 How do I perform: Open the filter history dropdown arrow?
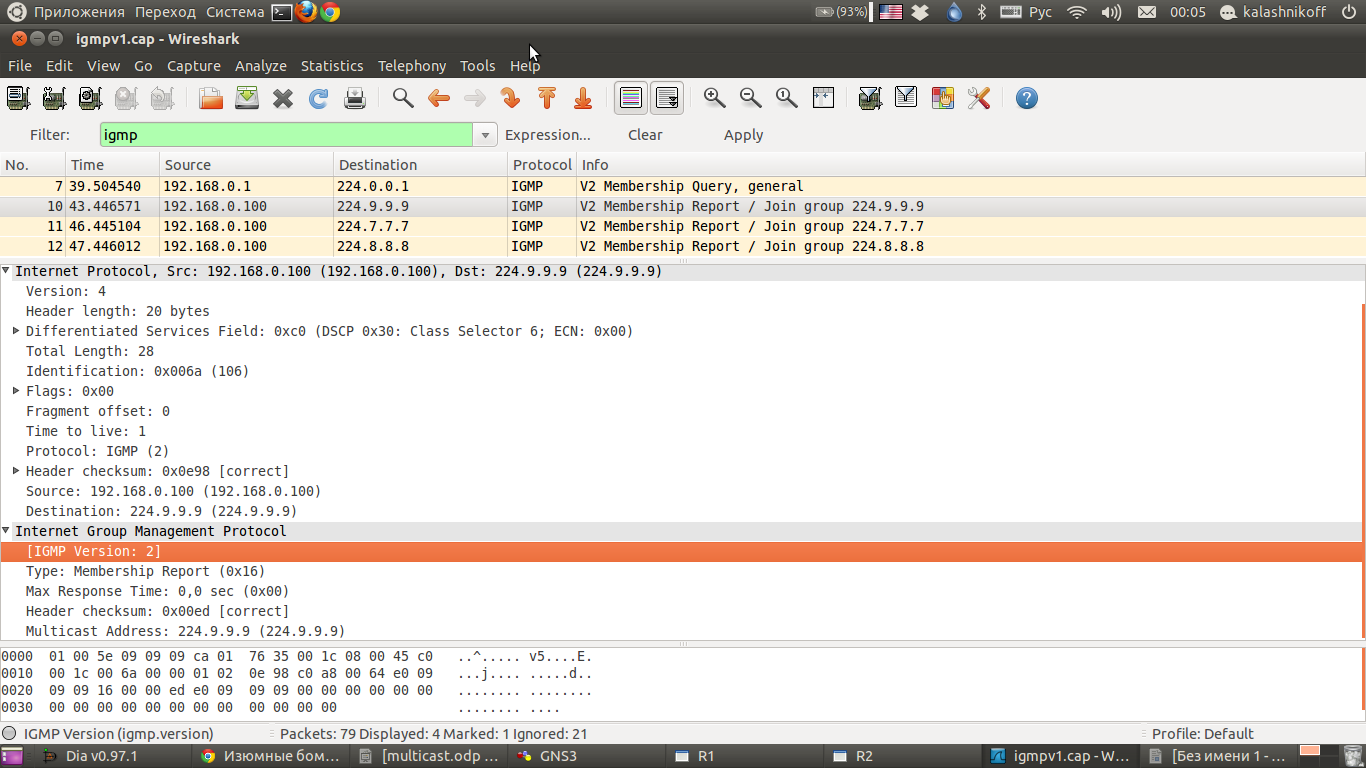485,135
